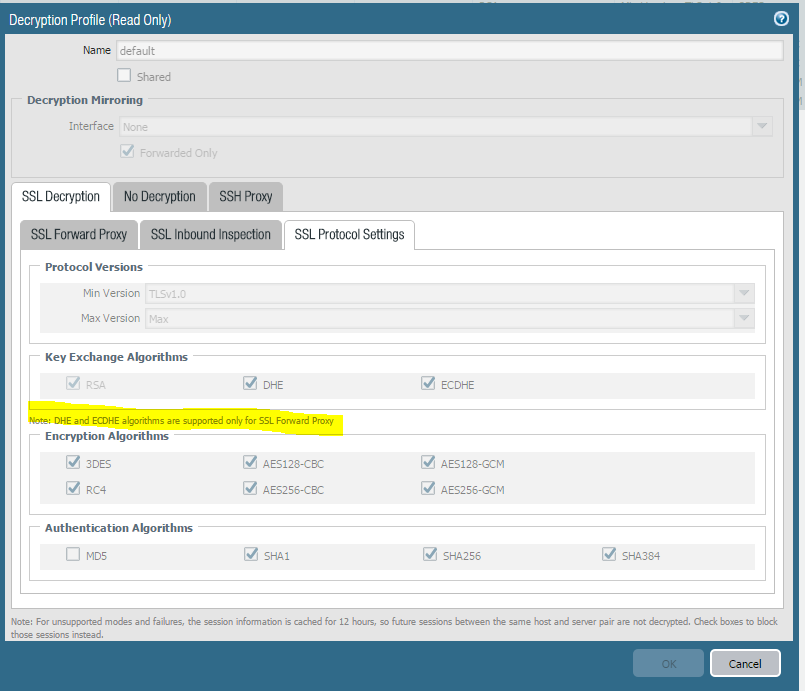Toggle the DHE key exchange checkbox
The image size is (805, 691).
pyautogui.click(x=250, y=383)
